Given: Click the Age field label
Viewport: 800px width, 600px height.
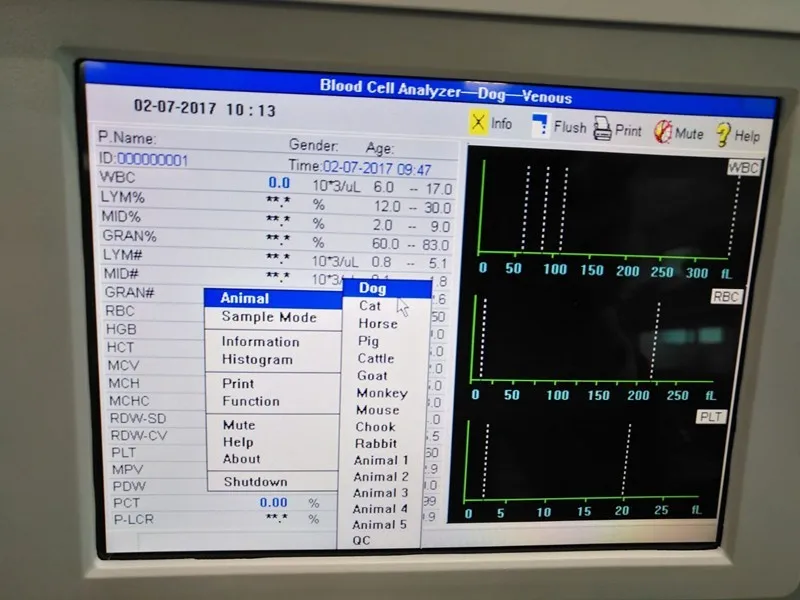Looking at the screenshot, I should [x=379, y=148].
